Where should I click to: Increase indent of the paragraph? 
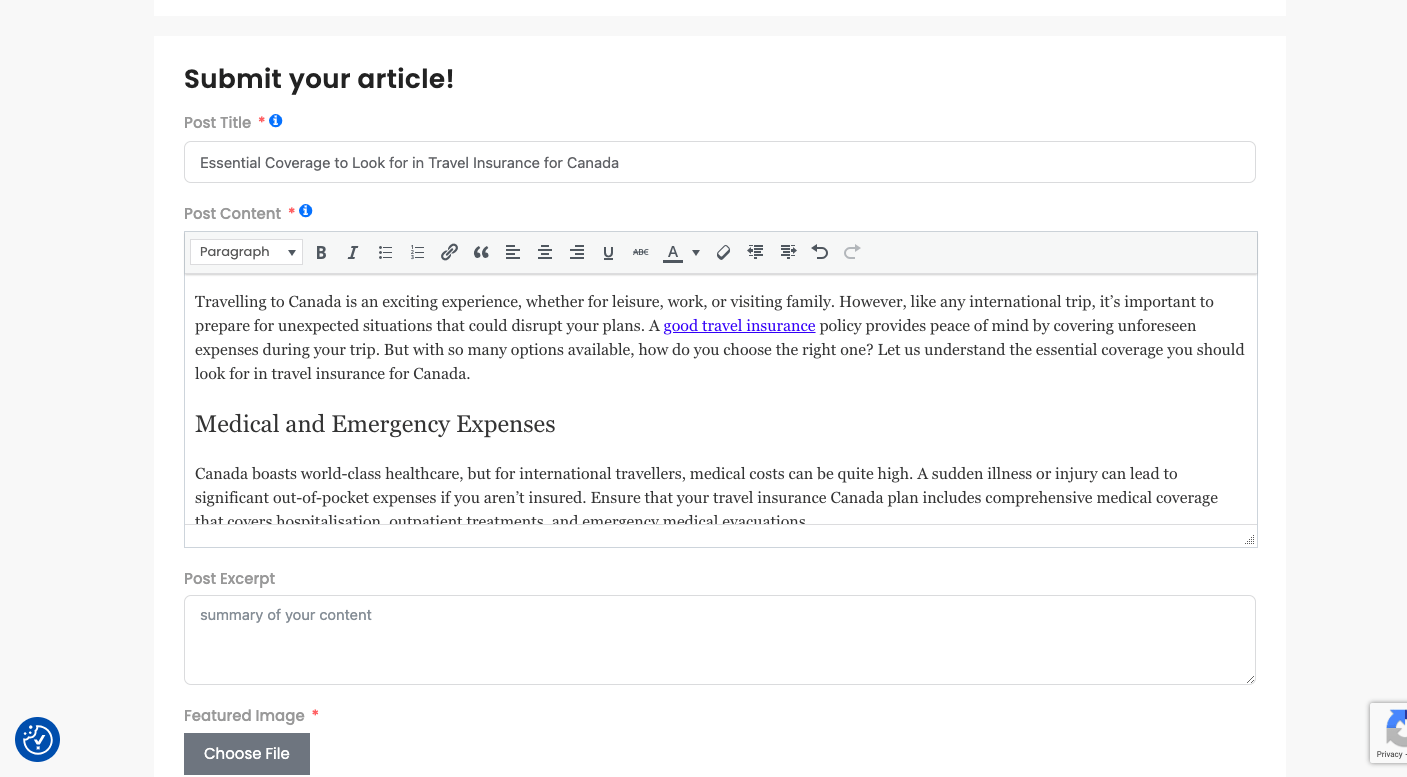click(788, 252)
